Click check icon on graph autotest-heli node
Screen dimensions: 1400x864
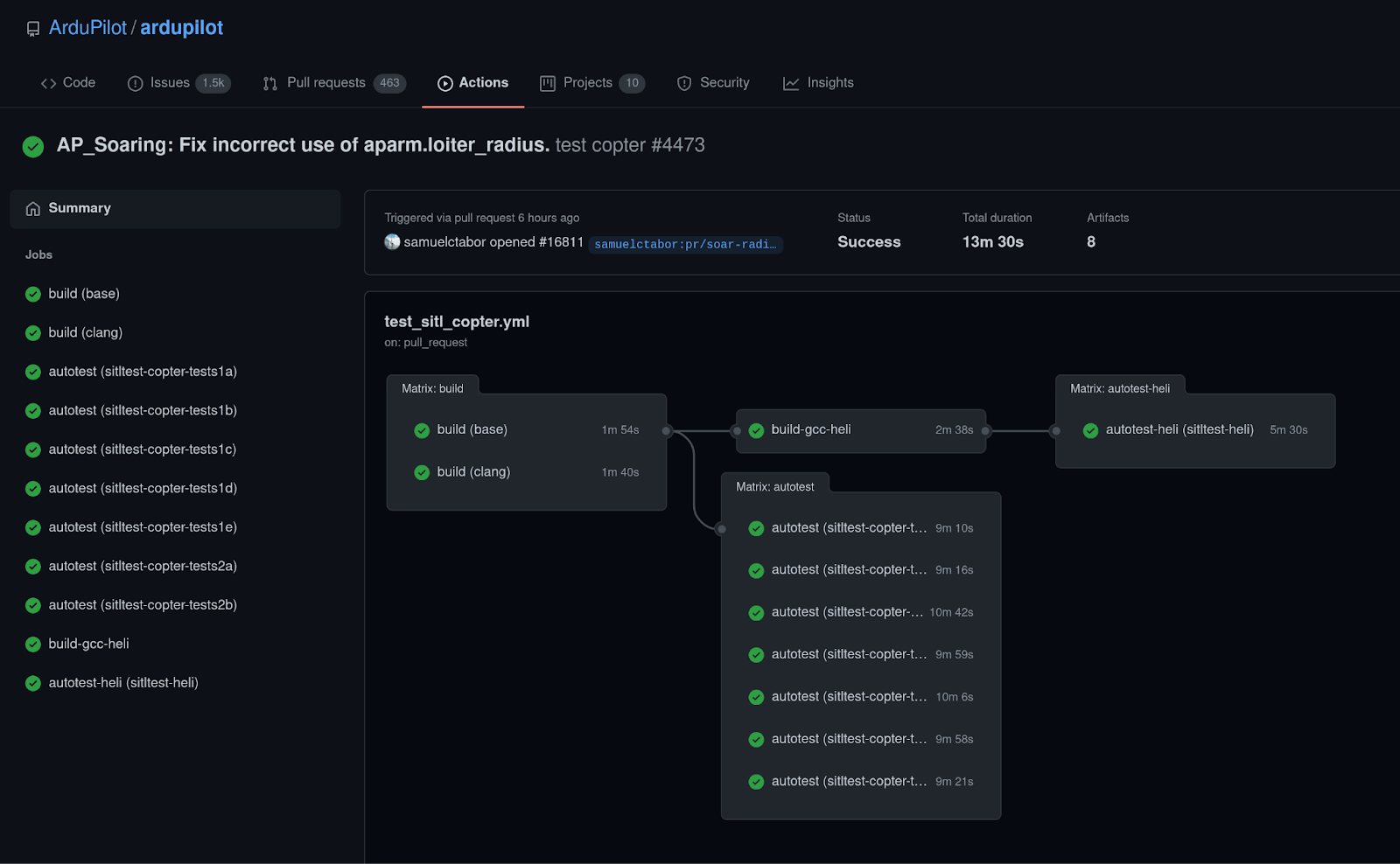[1090, 430]
